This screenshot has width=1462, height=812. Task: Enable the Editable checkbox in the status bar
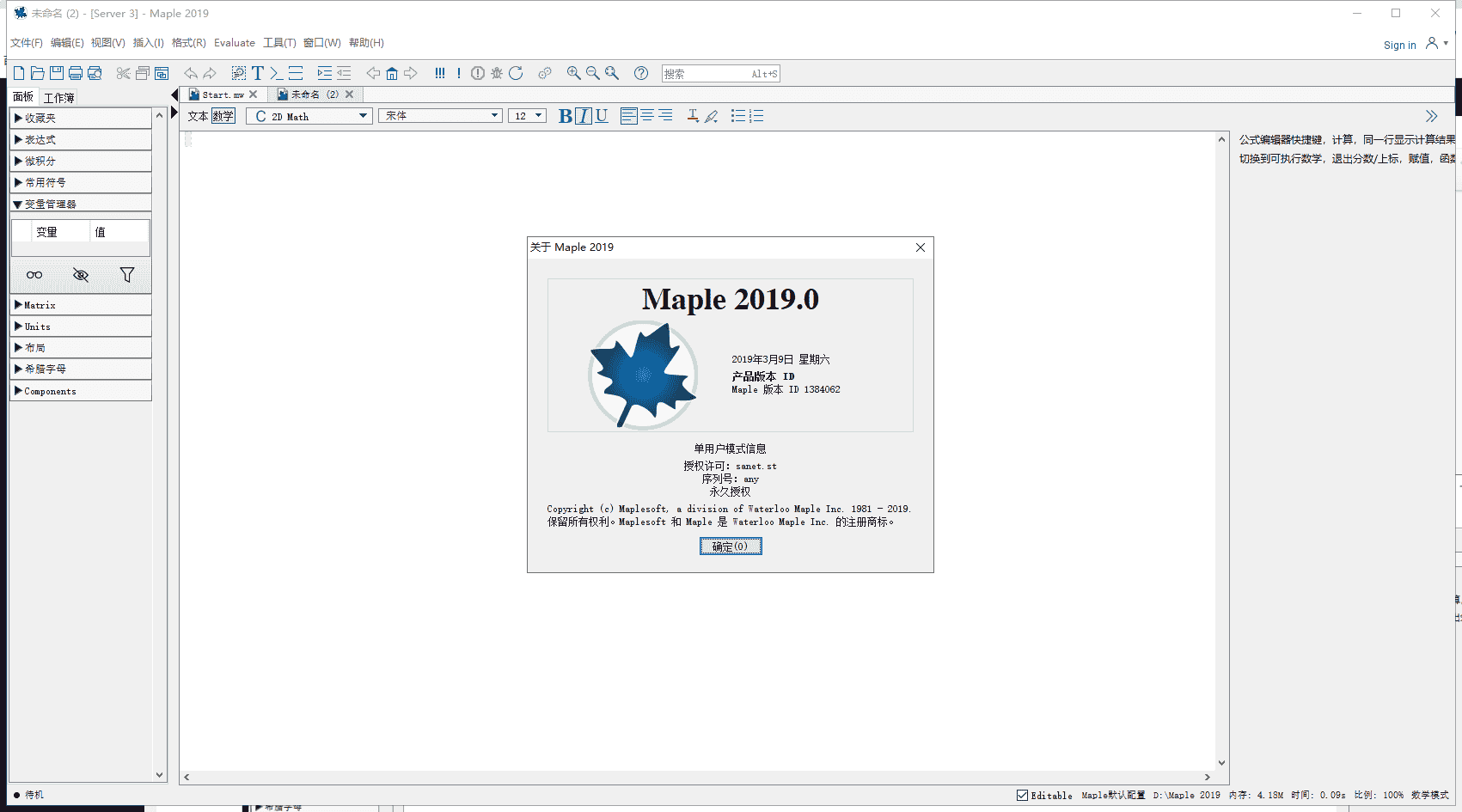[x=1022, y=795]
